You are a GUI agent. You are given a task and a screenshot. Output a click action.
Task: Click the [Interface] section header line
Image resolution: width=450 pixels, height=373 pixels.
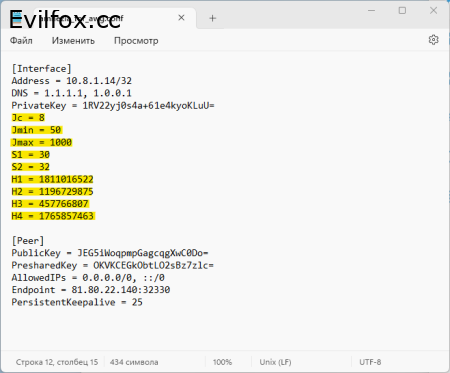(41, 69)
